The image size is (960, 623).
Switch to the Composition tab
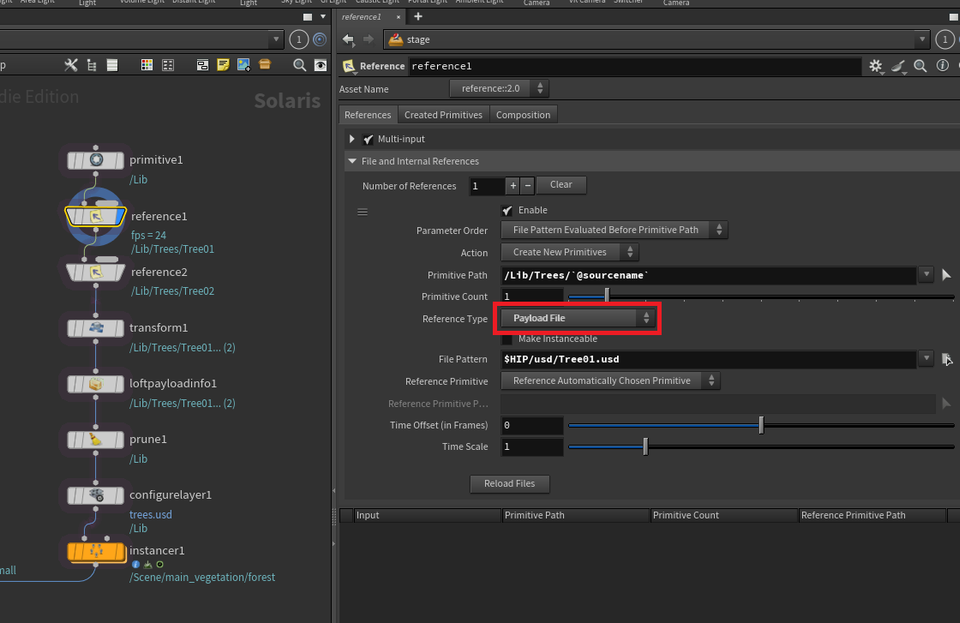click(523, 115)
